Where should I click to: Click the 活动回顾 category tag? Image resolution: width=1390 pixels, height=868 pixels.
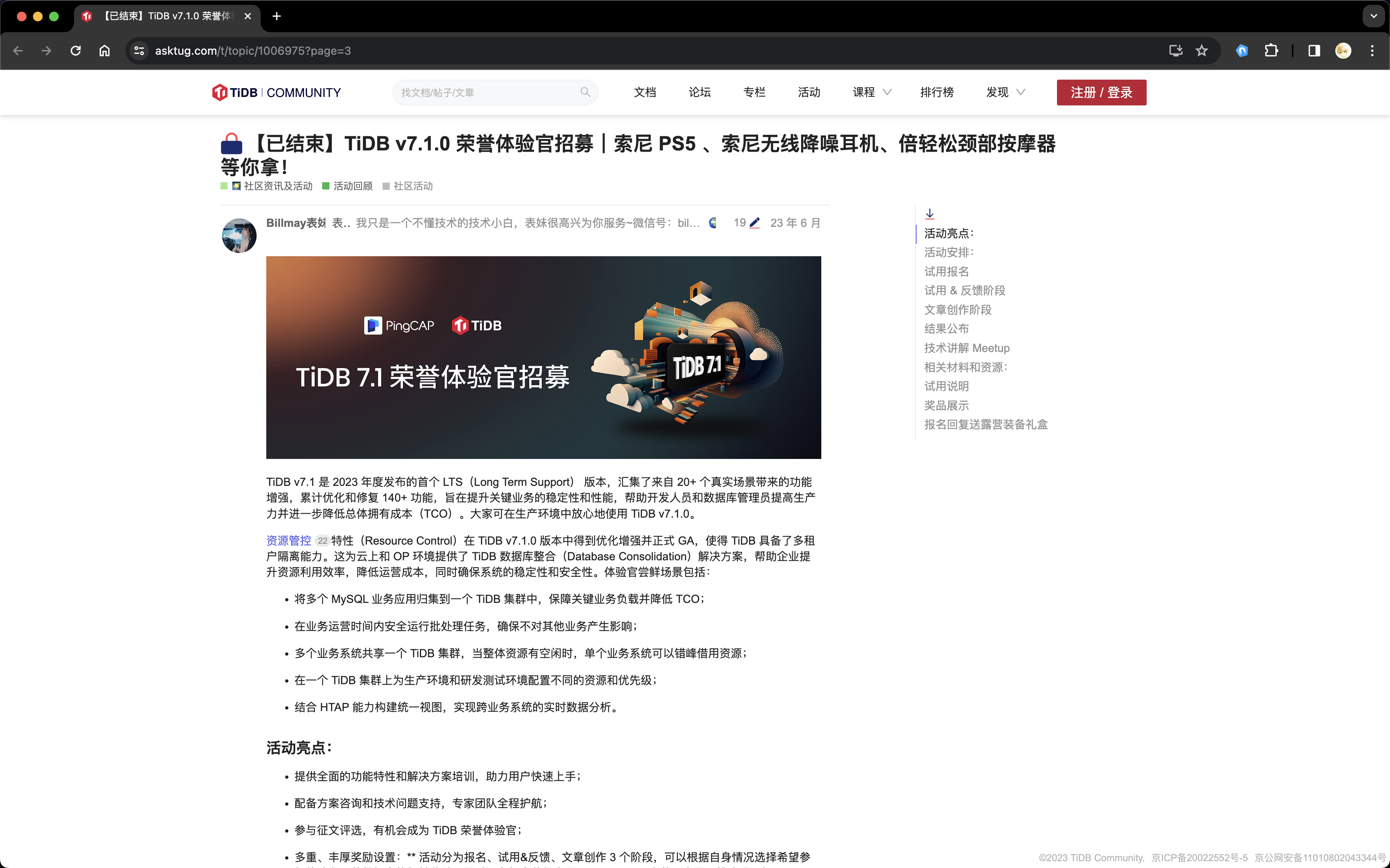(x=347, y=186)
